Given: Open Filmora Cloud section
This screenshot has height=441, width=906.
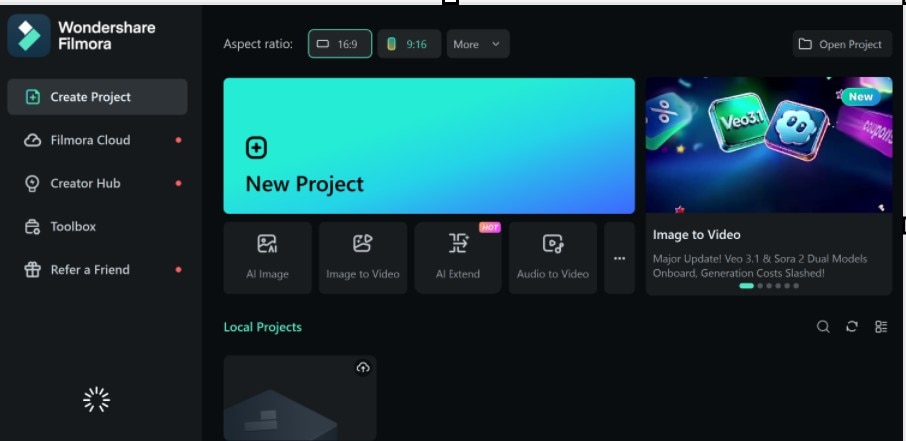Looking at the screenshot, I should tap(97, 140).
